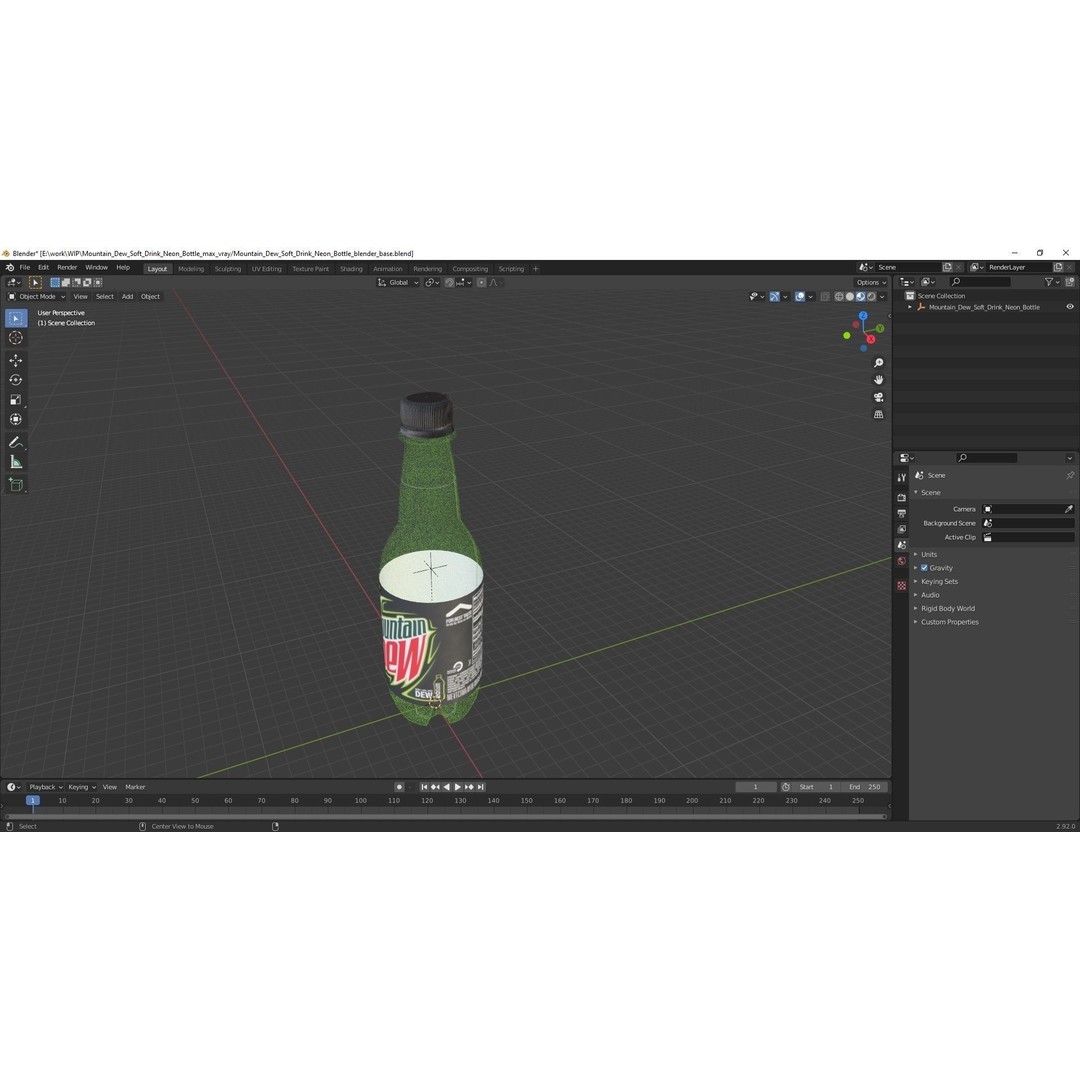Open the Output properties tab
Image resolution: width=1080 pixels, height=1080 pixels.
pos(902,513)
